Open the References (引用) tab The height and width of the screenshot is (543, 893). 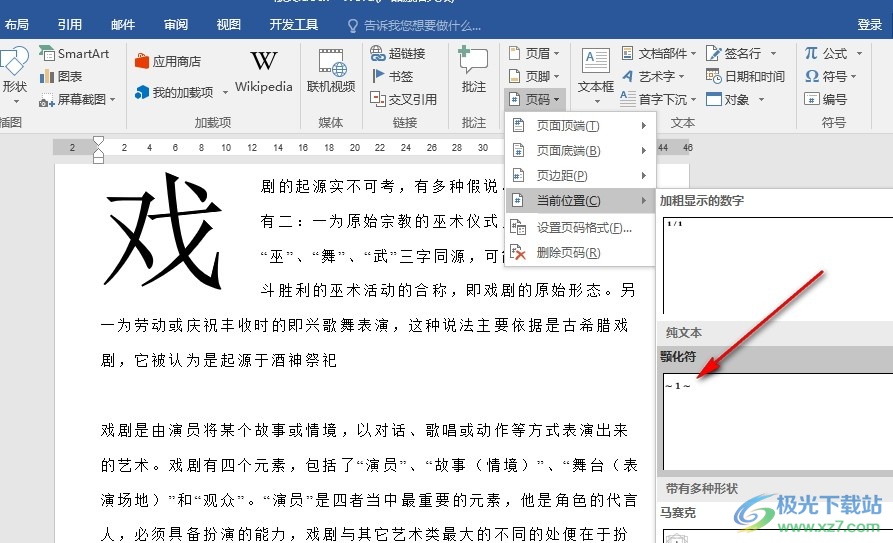pyautogui.click(x=69, y=25)
